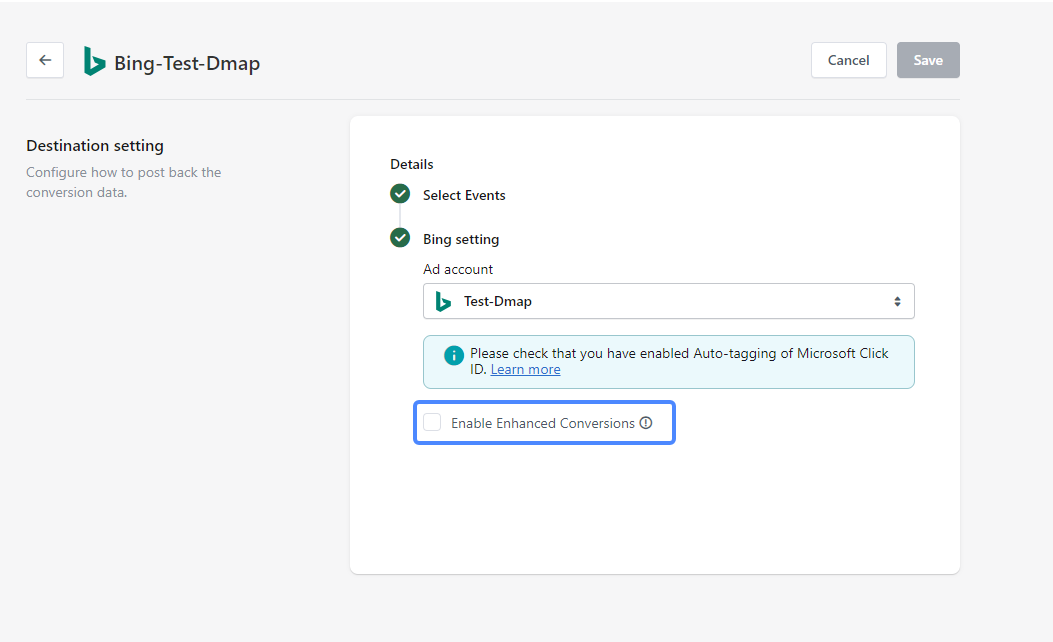Click the Bing logo beside the page title

[x=95, y=62]
